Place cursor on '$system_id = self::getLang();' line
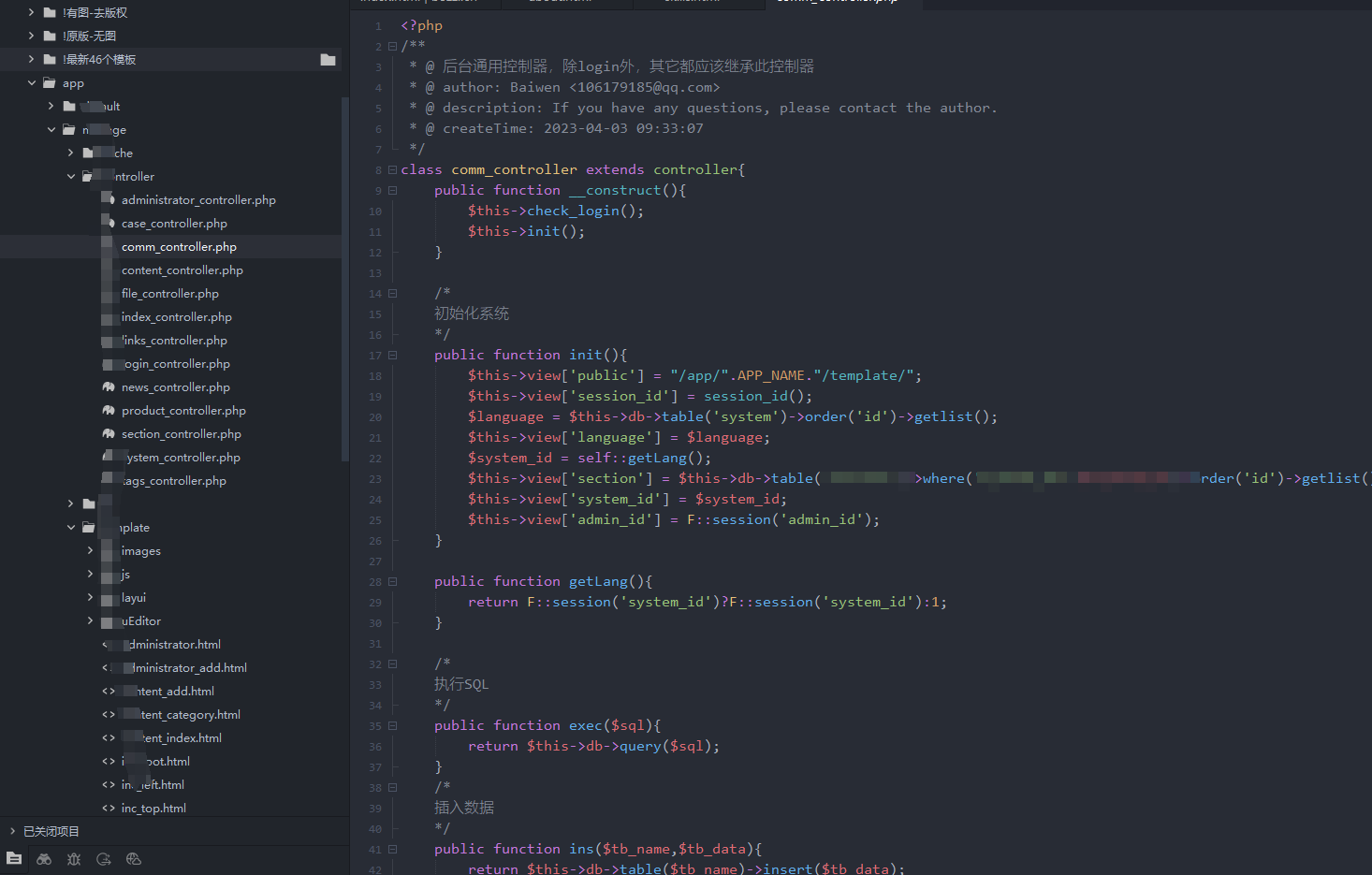This screenshot has width=1372, height=875. pos(590,458)
